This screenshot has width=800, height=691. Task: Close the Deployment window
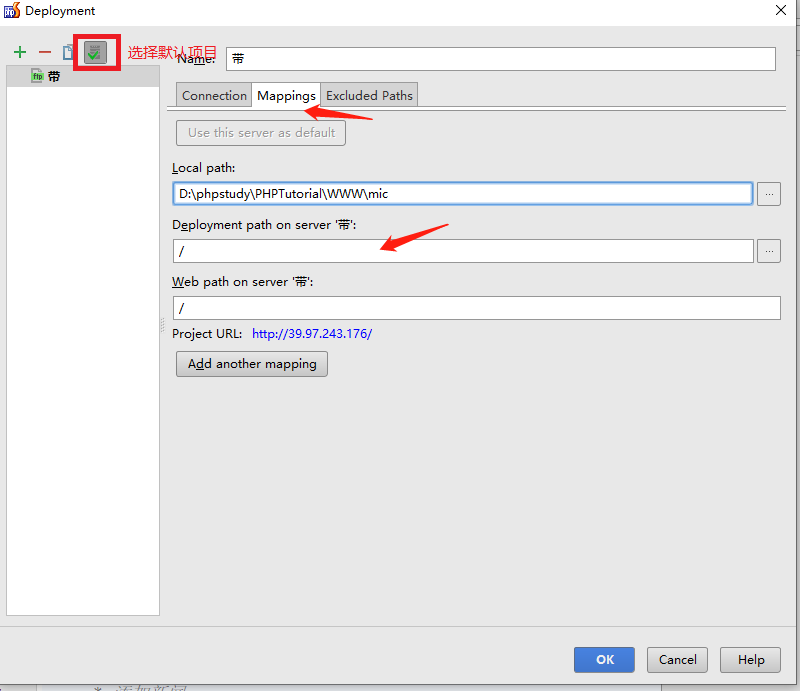coord(781,10)
